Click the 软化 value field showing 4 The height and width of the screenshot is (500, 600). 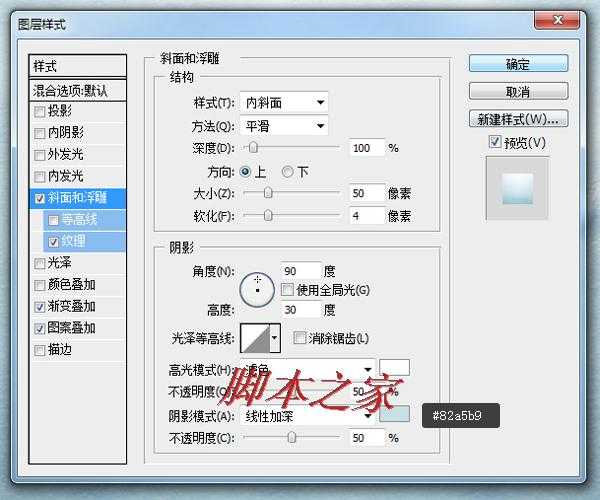pyautogui.click(x=367, y=216)
